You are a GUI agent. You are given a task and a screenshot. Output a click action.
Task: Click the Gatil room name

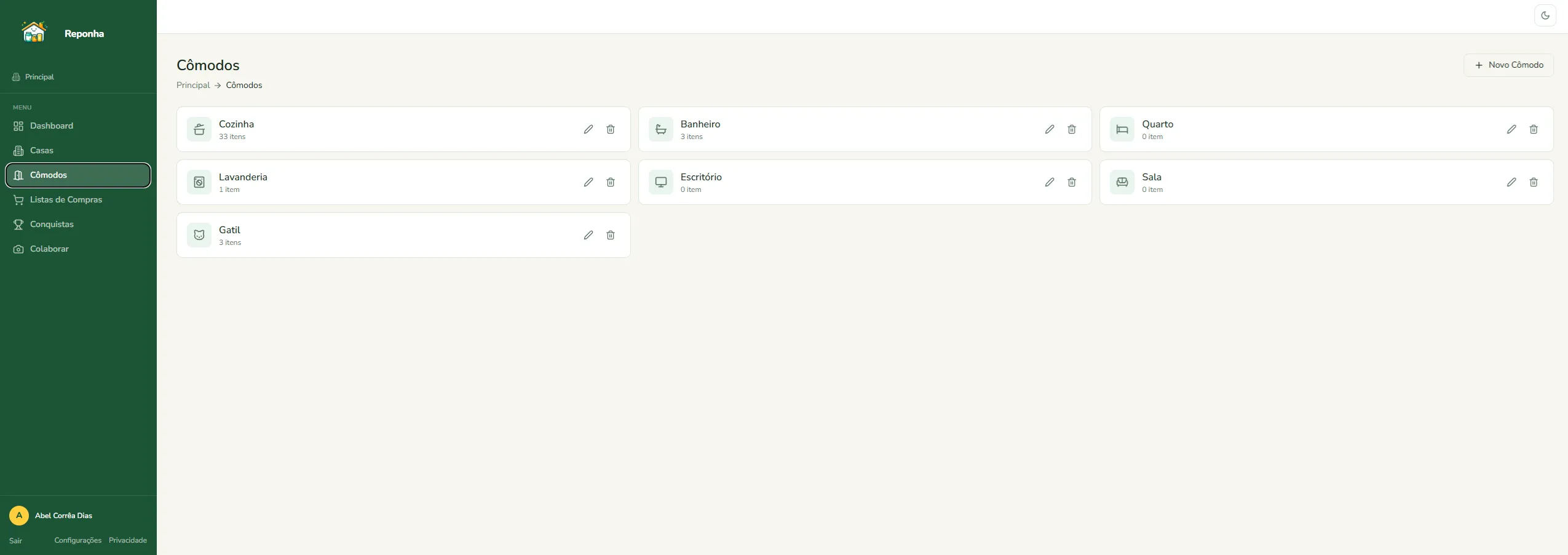[x=229, y=230]
